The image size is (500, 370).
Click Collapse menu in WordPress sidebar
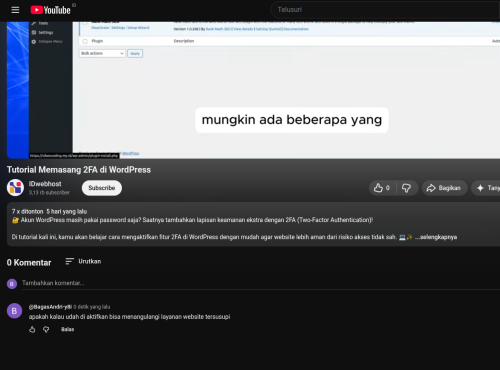coord(47,42)
